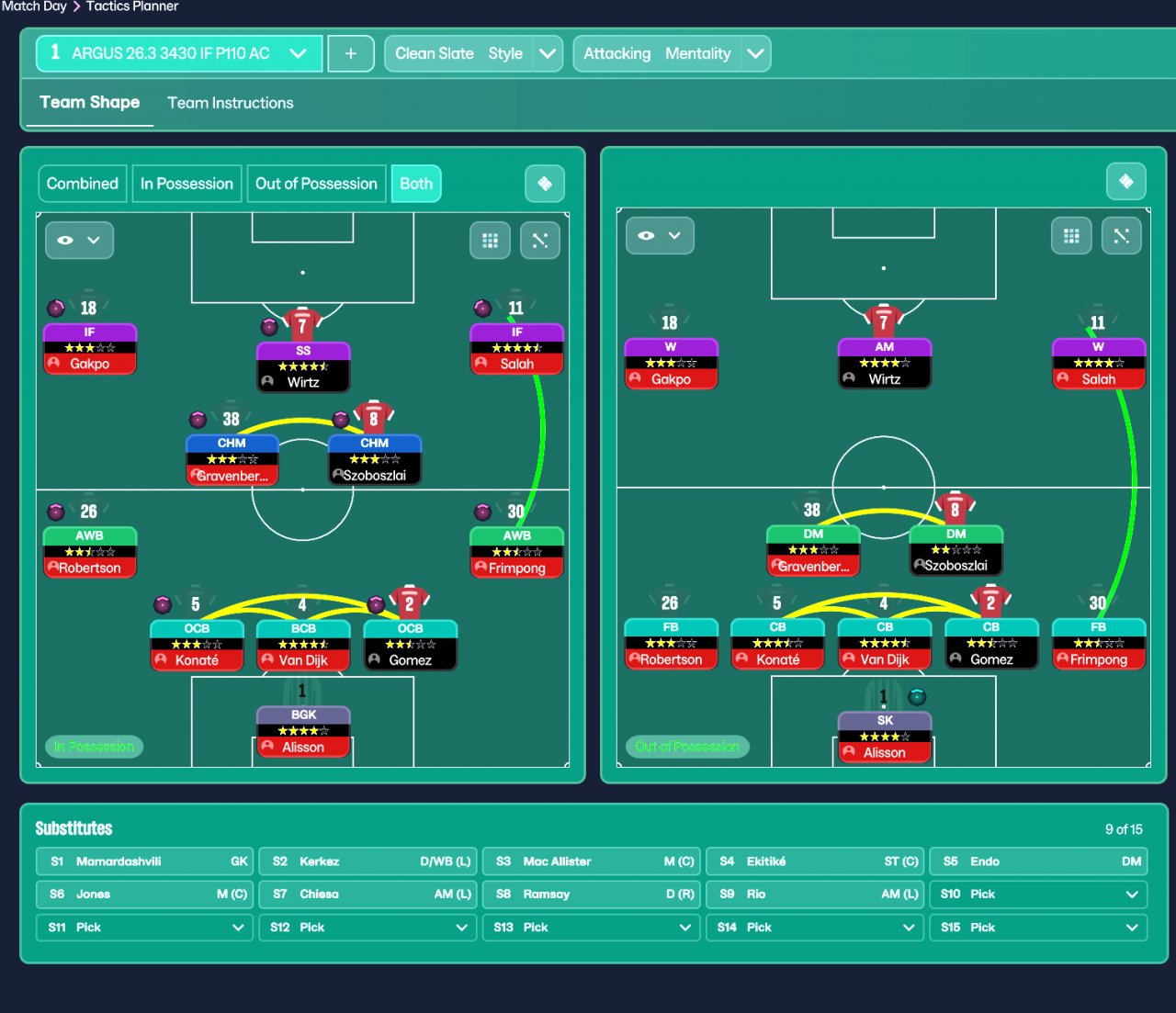Click the diamond icon button next to Both

545,184
